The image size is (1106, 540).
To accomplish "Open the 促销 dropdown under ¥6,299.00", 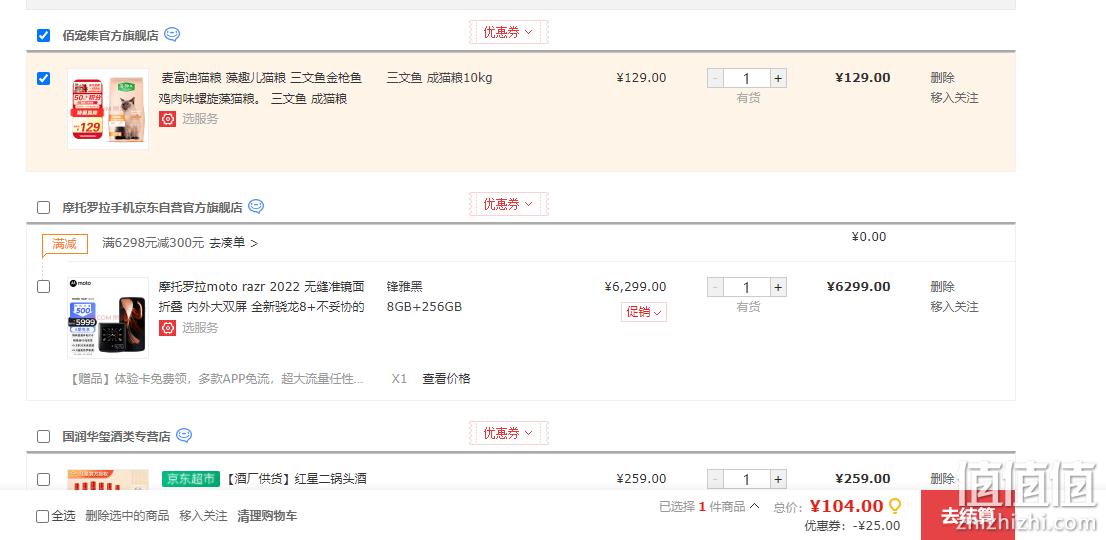I will [643, 312].
